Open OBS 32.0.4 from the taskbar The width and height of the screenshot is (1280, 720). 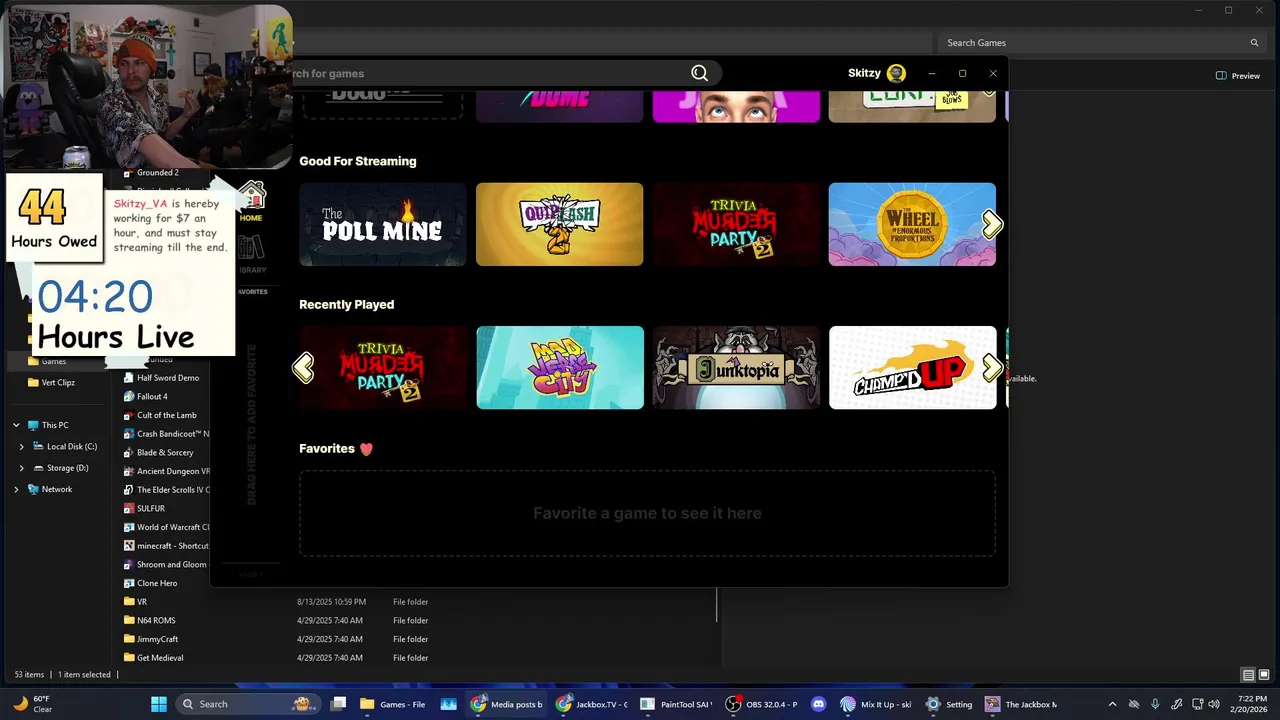pos(762,704)
